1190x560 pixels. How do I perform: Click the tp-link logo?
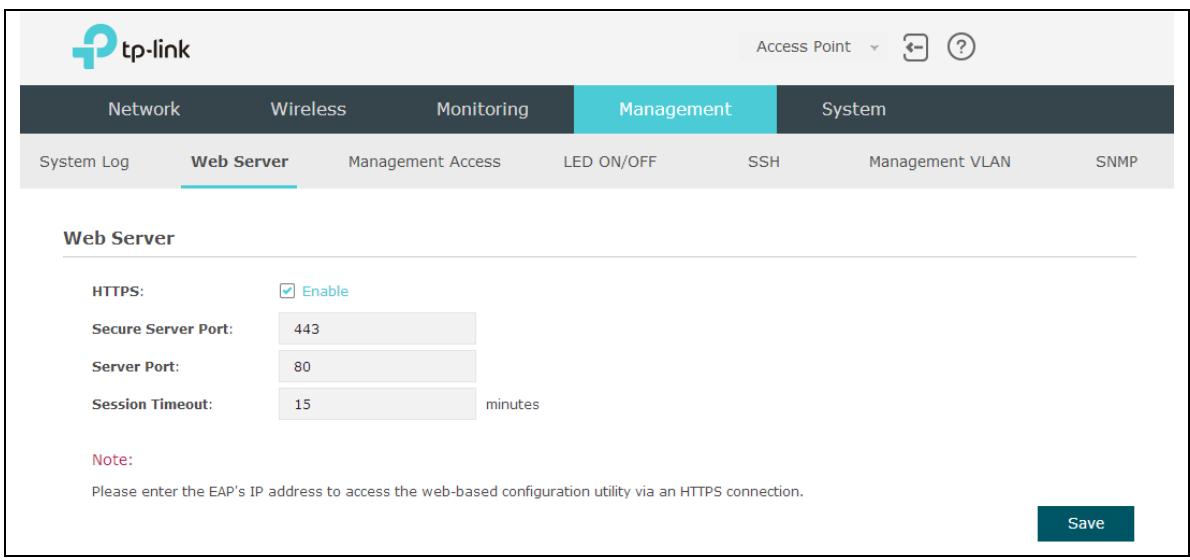[x=131, y=47]
